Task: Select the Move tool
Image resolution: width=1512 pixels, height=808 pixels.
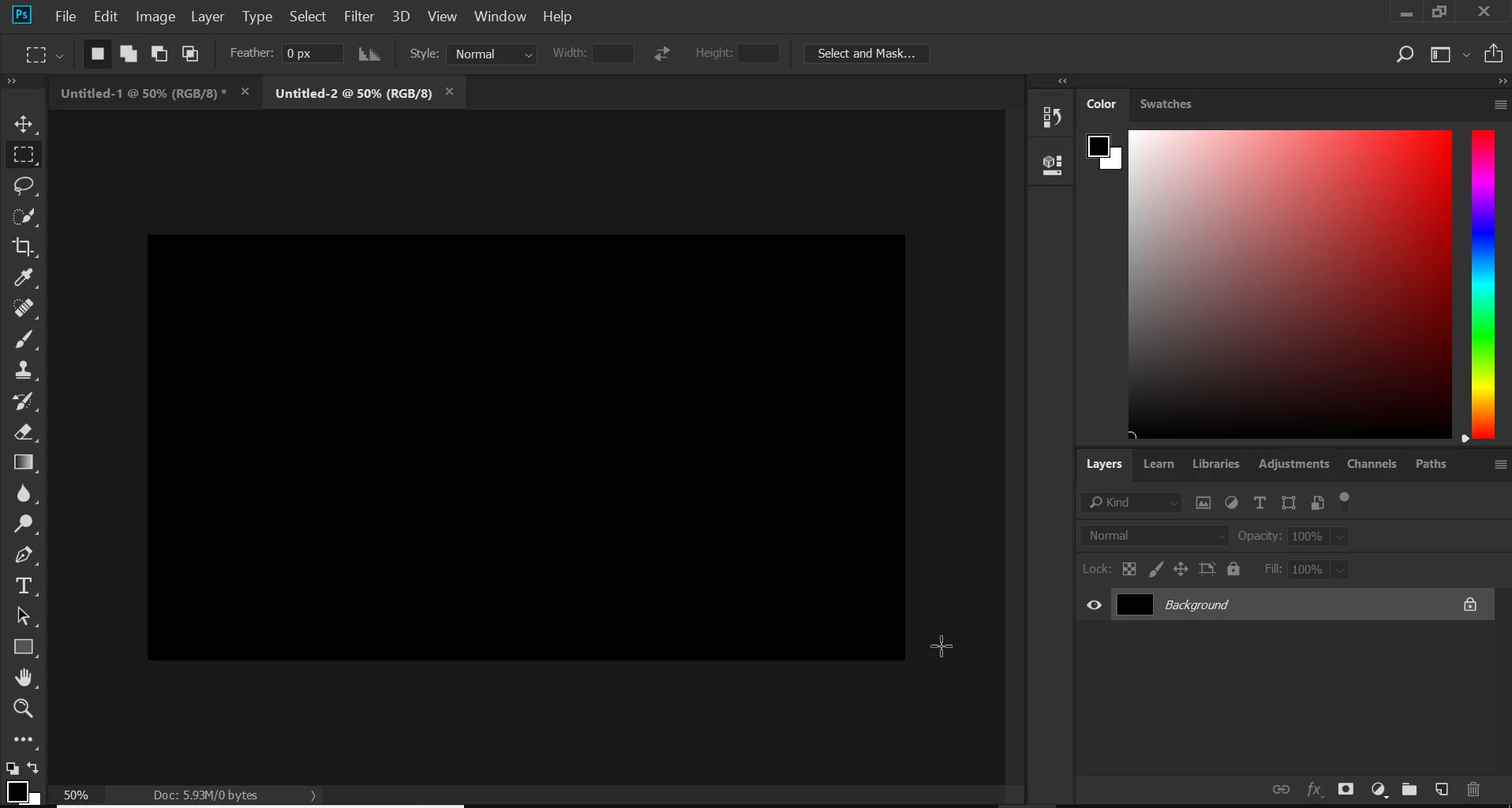Action: 24,125
